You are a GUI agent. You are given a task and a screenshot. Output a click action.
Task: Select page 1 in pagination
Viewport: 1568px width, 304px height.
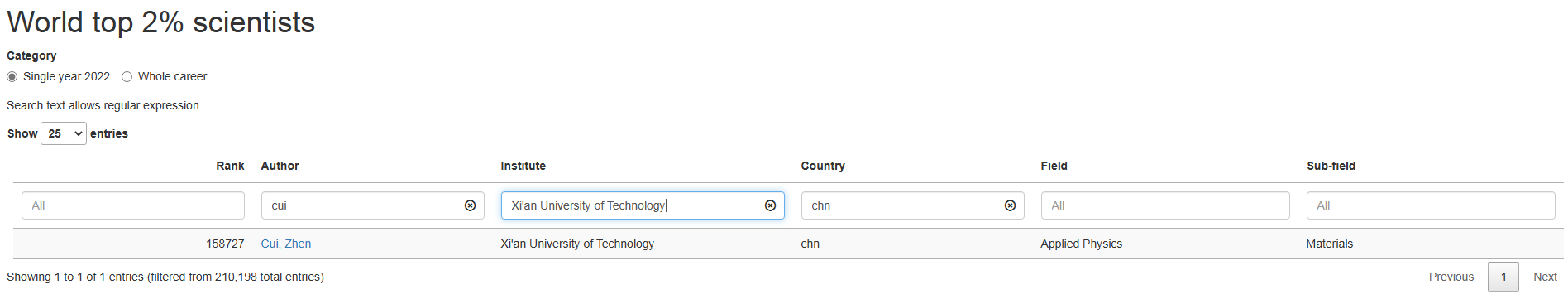1503,277
